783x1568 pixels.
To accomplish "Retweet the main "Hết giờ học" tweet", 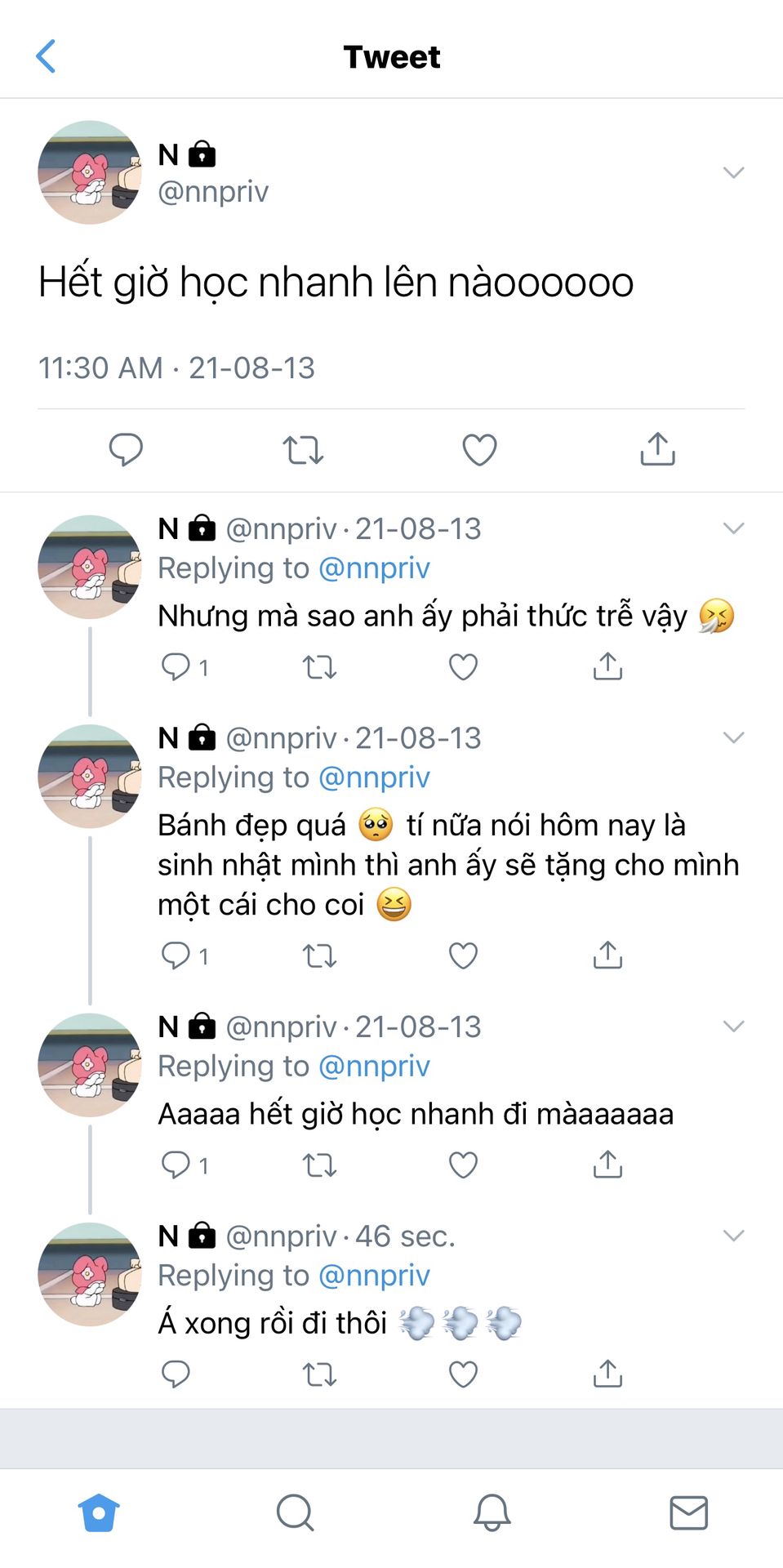I will [303, 449].
